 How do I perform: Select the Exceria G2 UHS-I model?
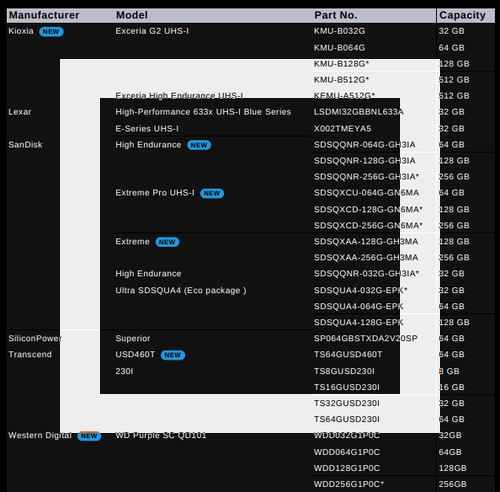click(152, 31)
